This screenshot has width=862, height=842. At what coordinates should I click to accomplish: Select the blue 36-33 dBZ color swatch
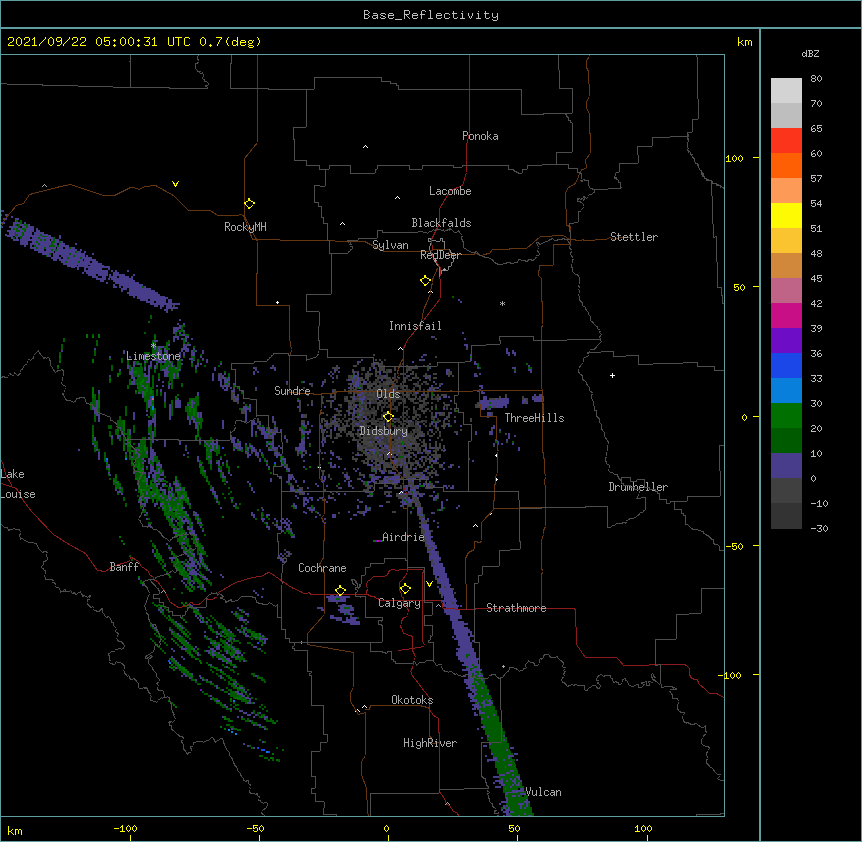click(x=786, y=365)
